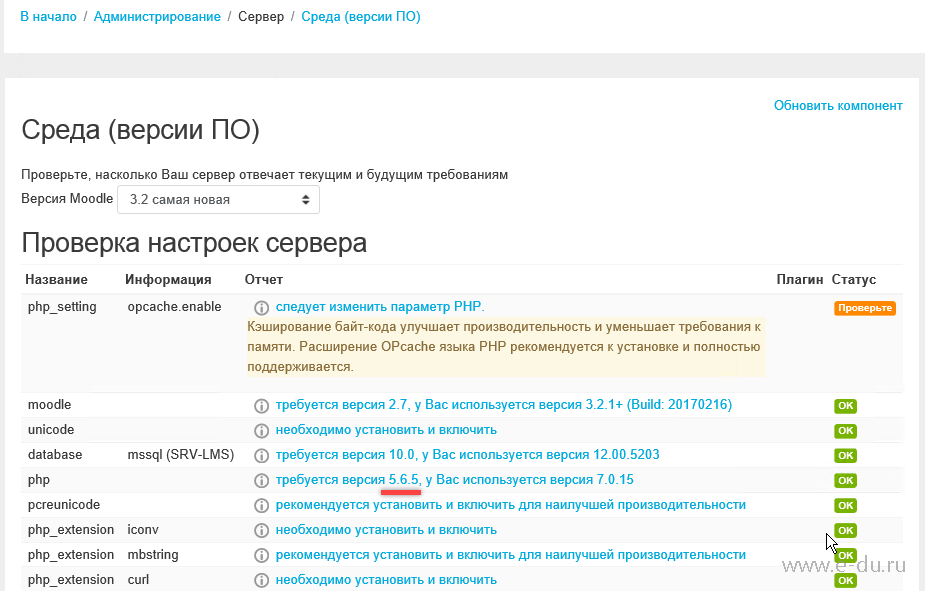Open Администрирование breadcrumb link
The image size is (925, 591).
(x=157, y=17)
